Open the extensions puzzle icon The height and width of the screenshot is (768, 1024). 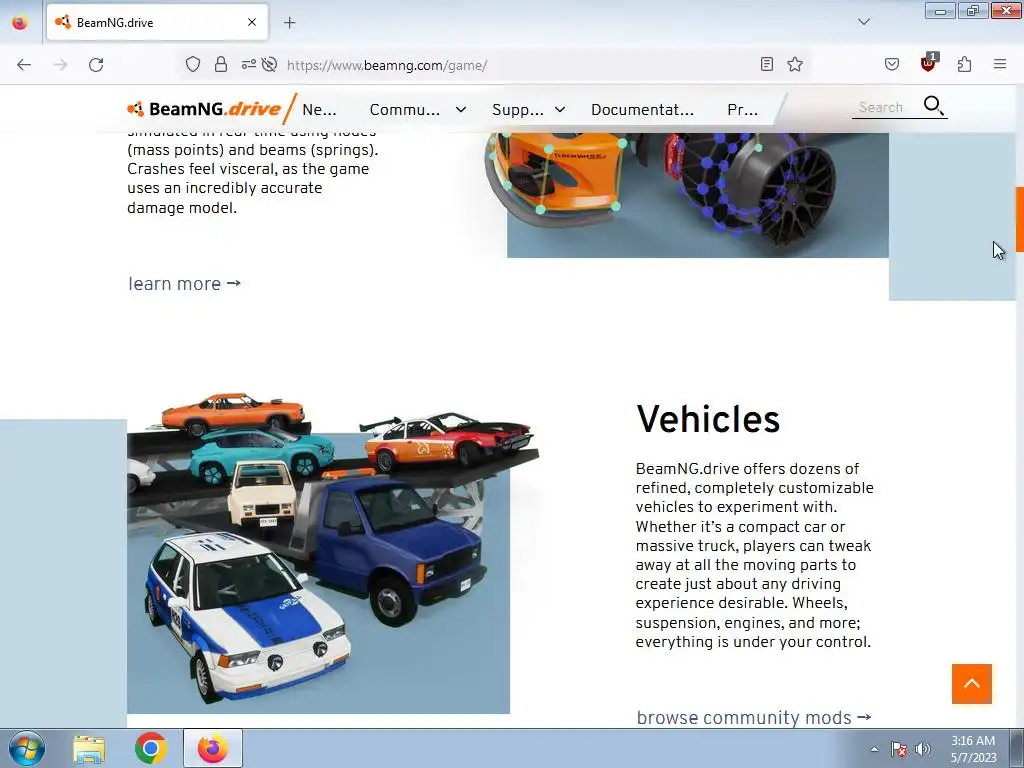964,64
